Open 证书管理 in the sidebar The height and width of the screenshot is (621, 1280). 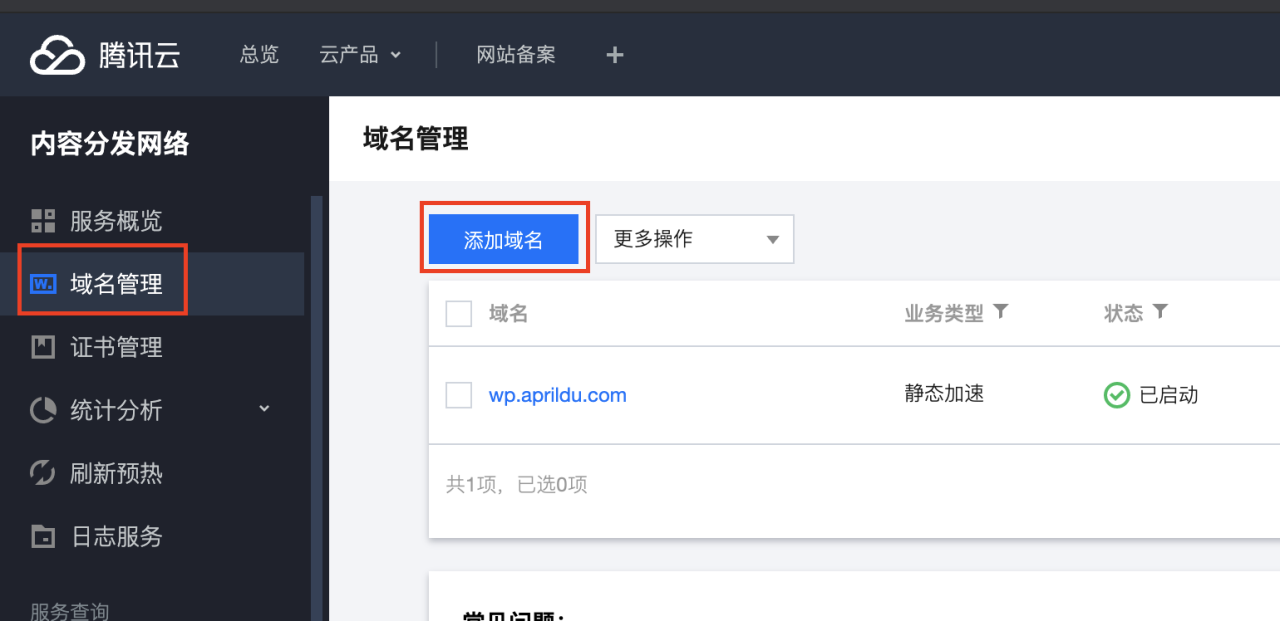[x=100, y=347]
